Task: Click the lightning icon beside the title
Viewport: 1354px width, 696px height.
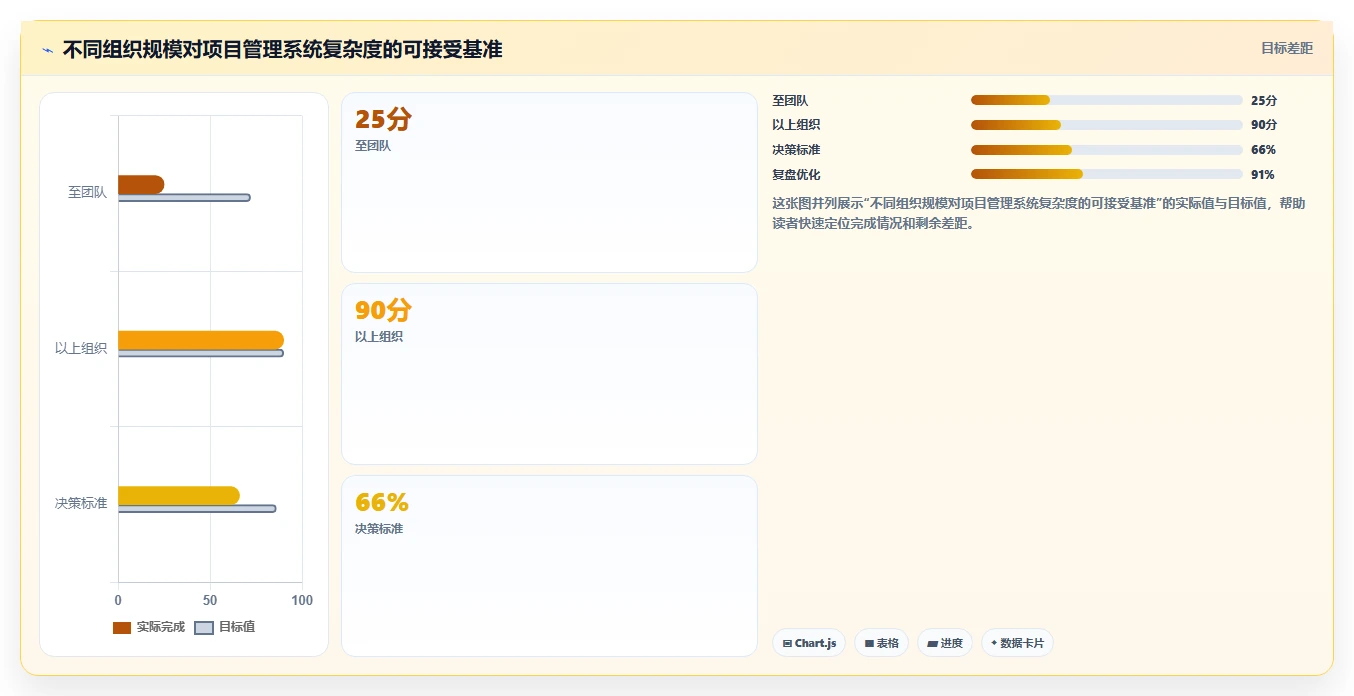Action: (47, 50)
